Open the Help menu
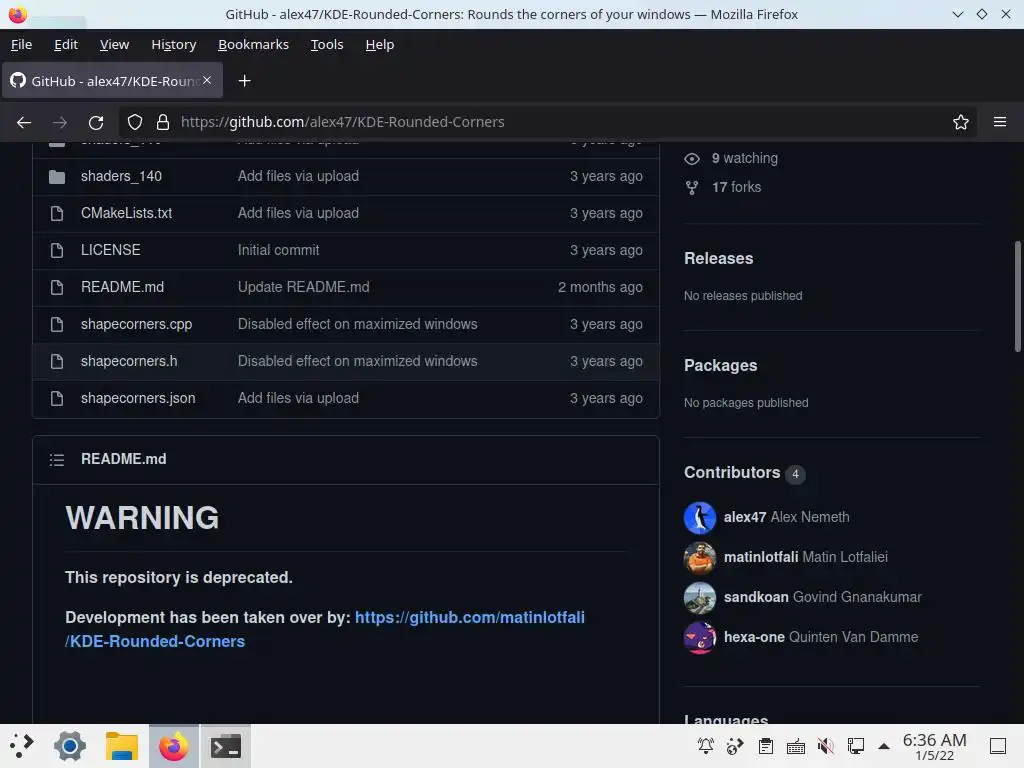 point(379,44)
